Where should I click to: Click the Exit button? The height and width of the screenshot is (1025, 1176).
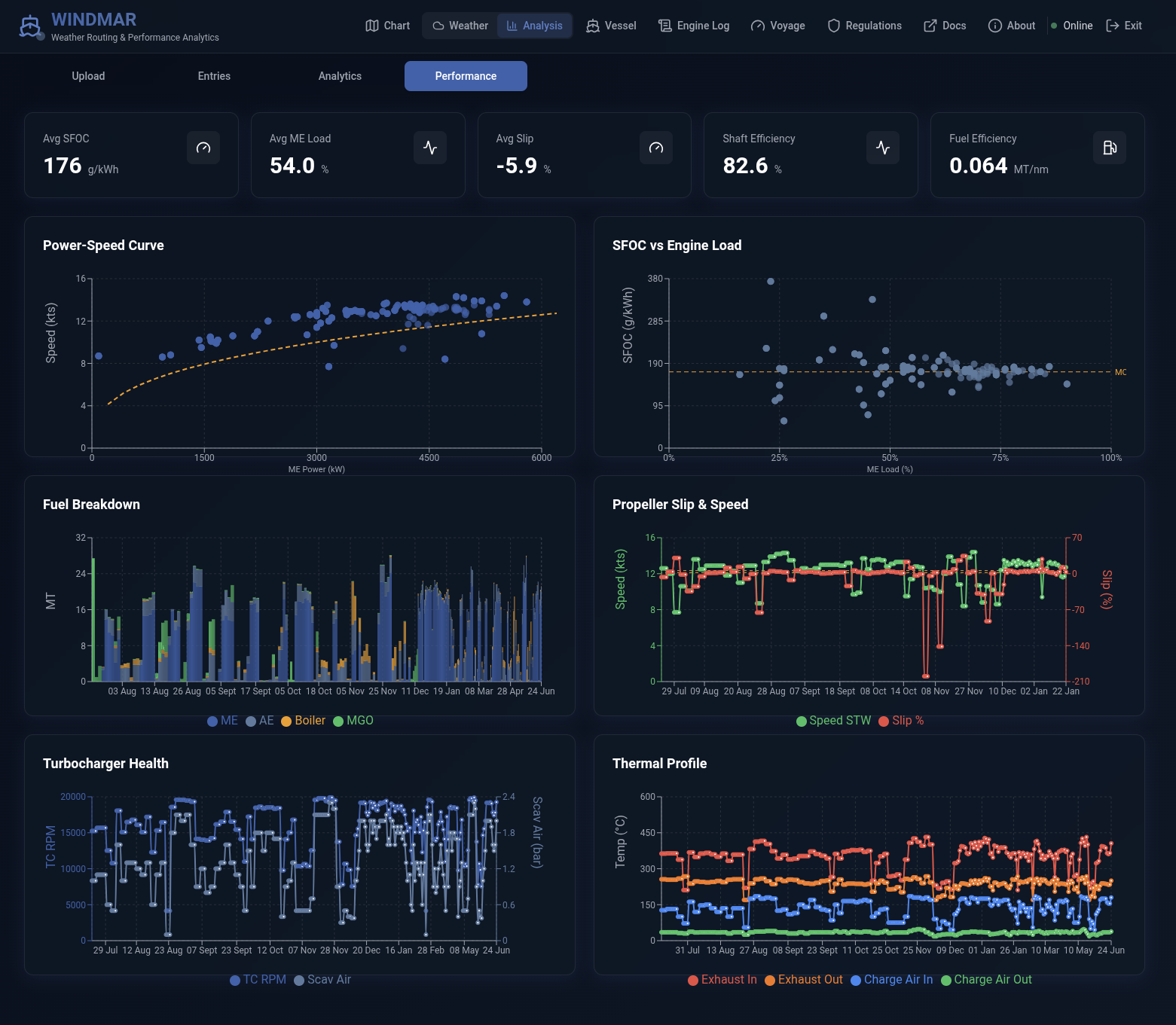[1124, 26]
